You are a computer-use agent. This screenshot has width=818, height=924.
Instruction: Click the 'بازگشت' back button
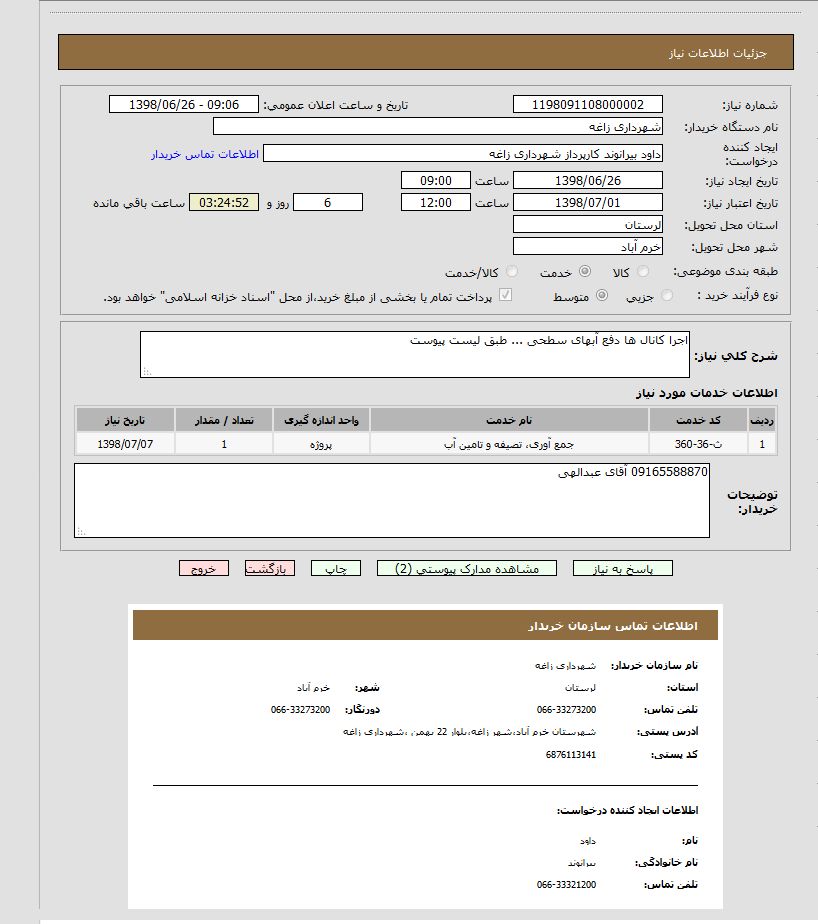tap(269, 568)
